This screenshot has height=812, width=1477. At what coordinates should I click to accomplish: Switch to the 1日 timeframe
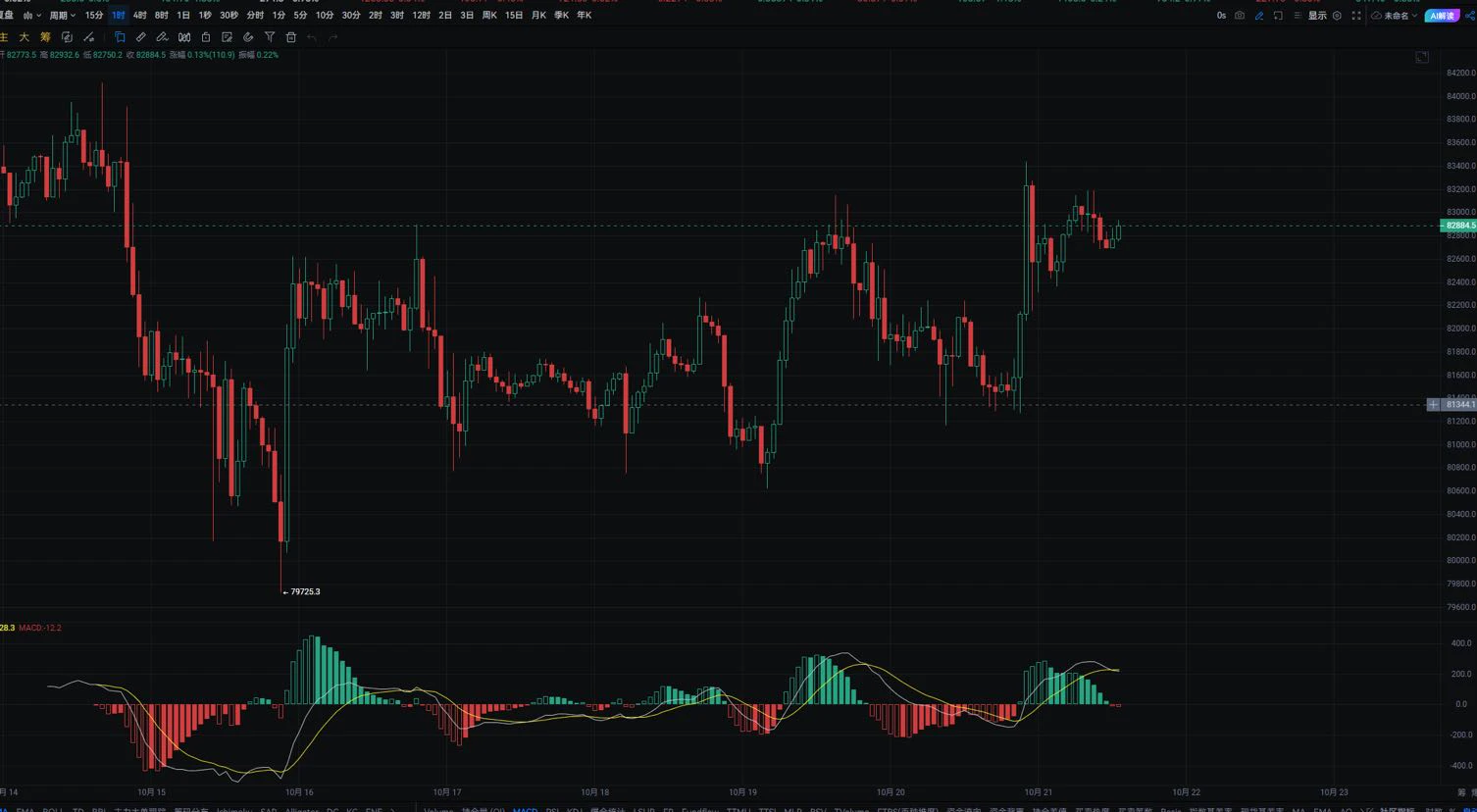(183, 16)
